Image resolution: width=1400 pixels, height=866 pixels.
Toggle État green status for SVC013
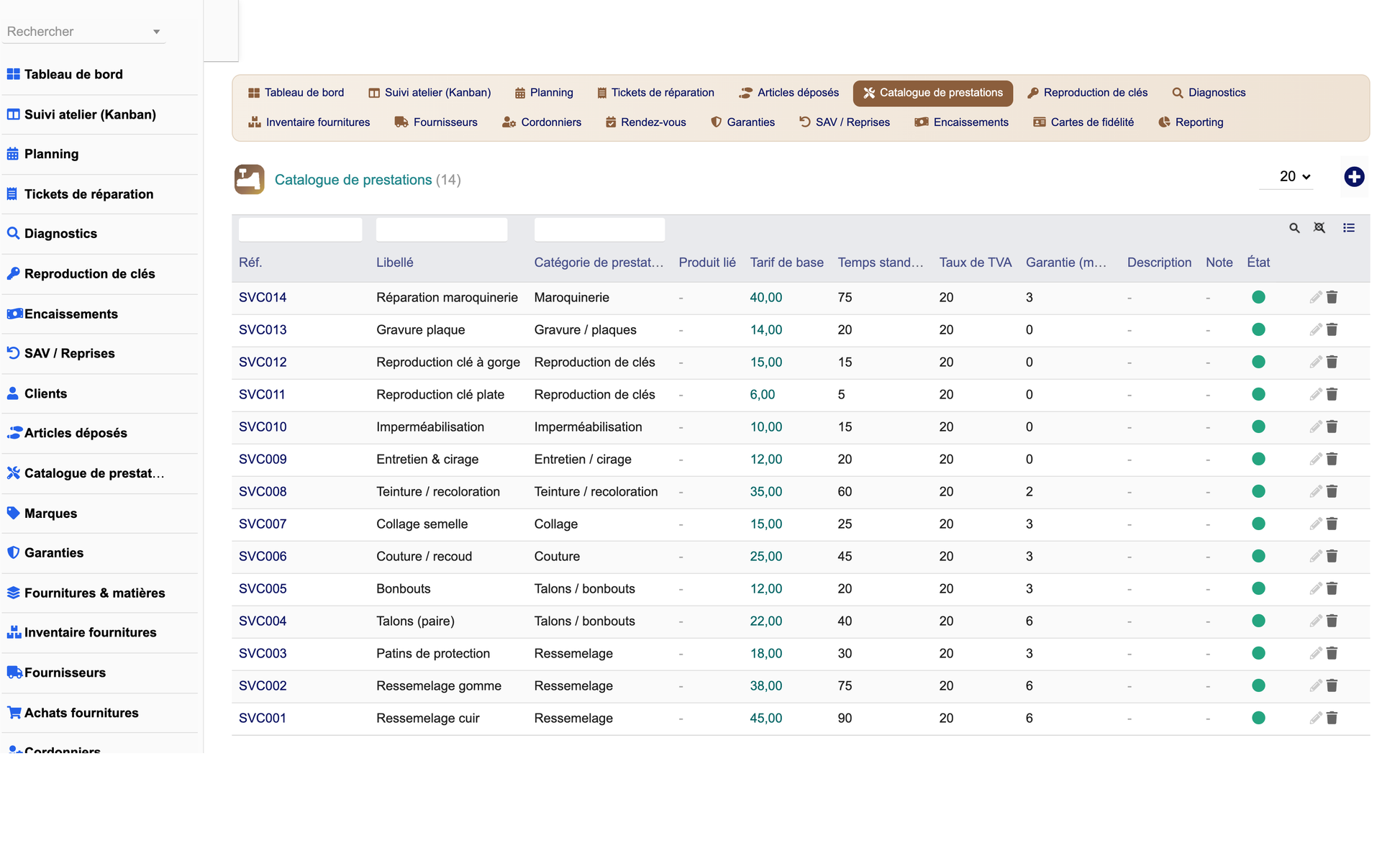(x=1258, y=329)
